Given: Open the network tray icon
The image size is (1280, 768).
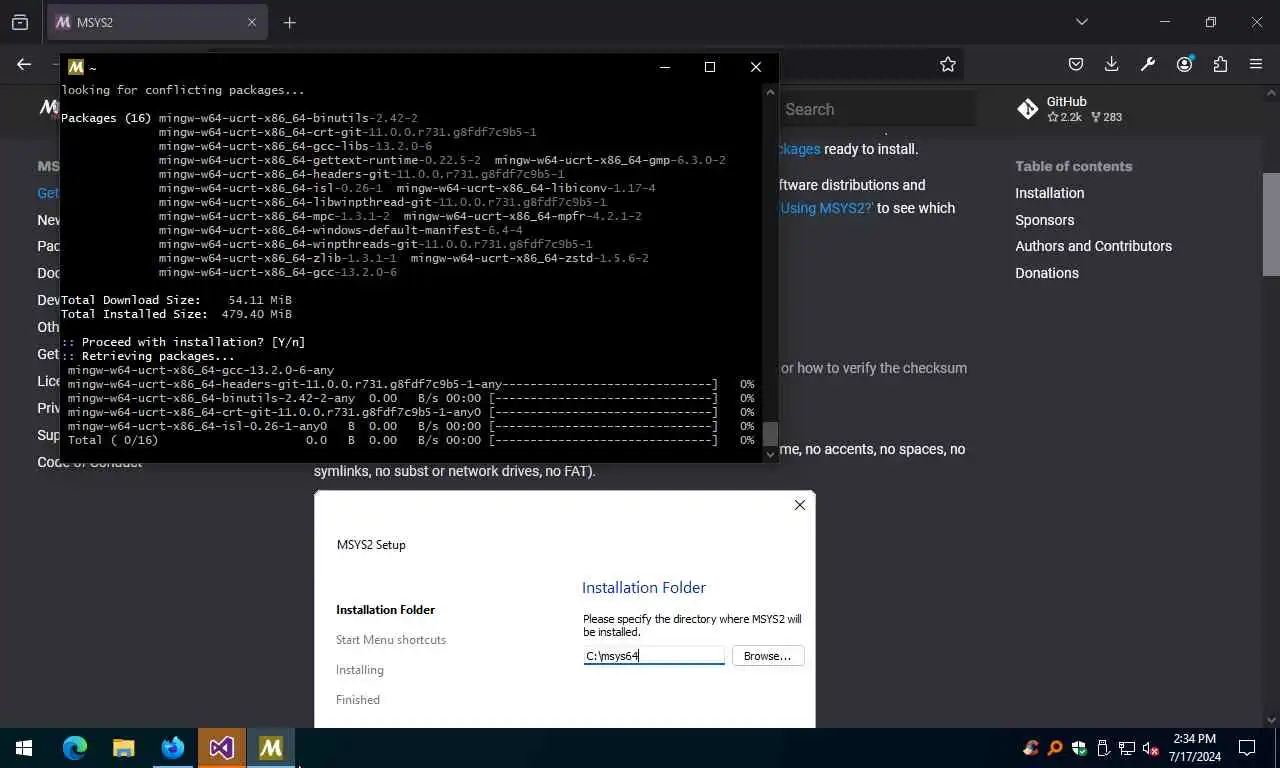Looking at the screenshot, I should 1127,748.
